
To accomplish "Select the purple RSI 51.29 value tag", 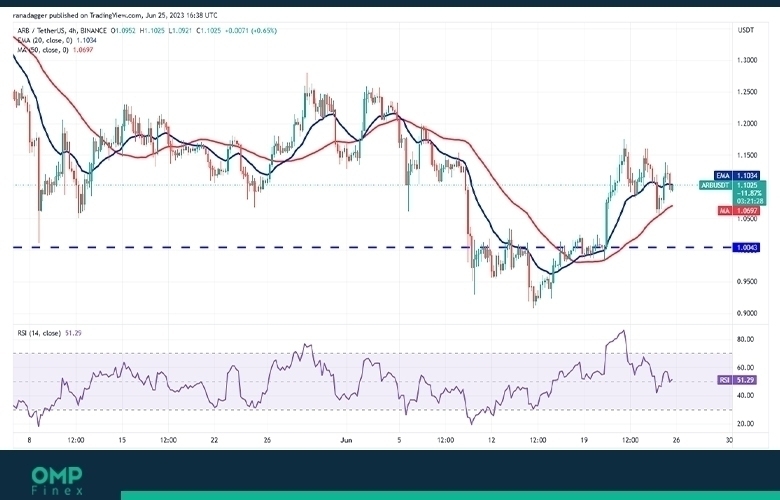I will tap(738, 380).
